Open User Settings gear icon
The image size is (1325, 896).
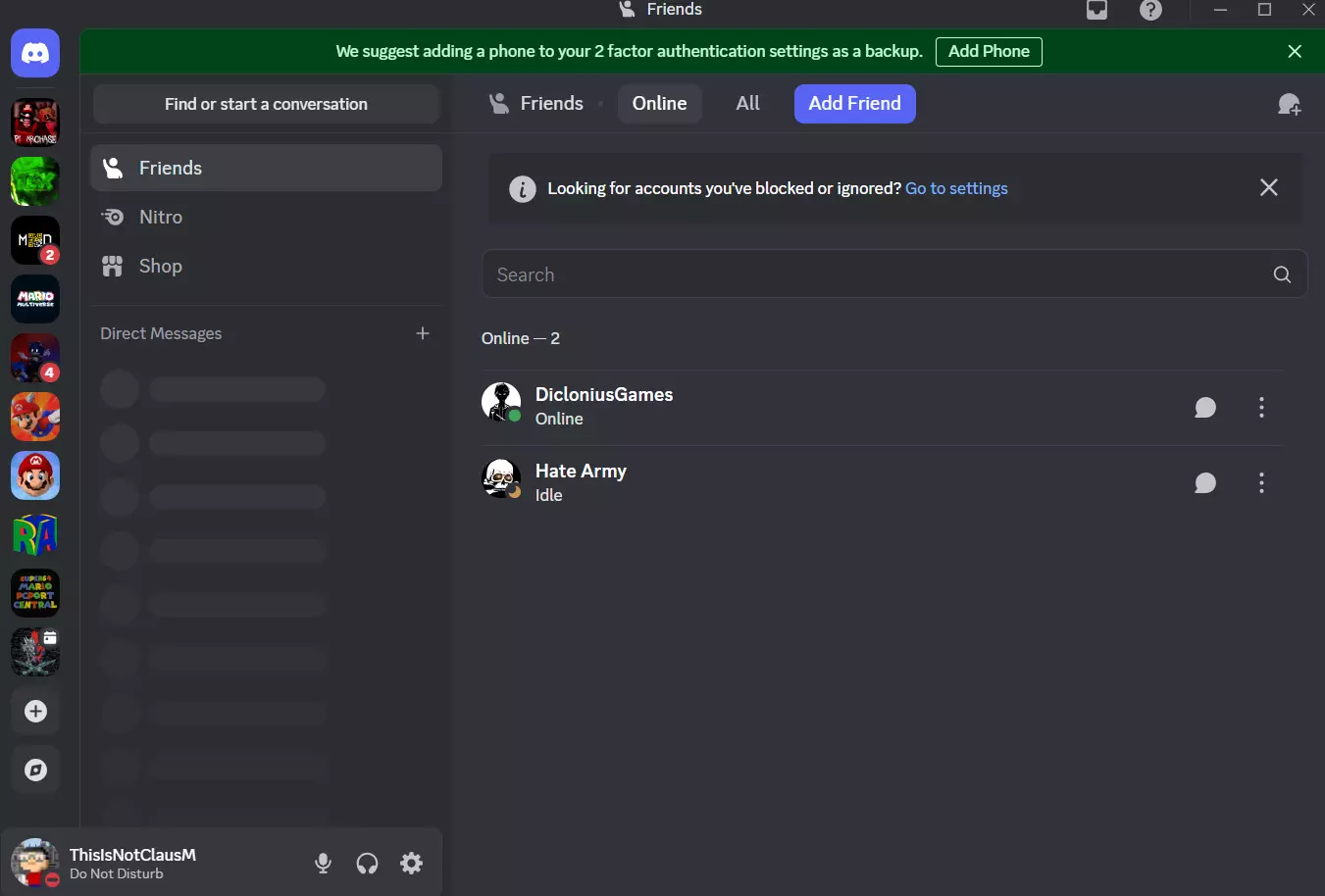coord(412,863)
